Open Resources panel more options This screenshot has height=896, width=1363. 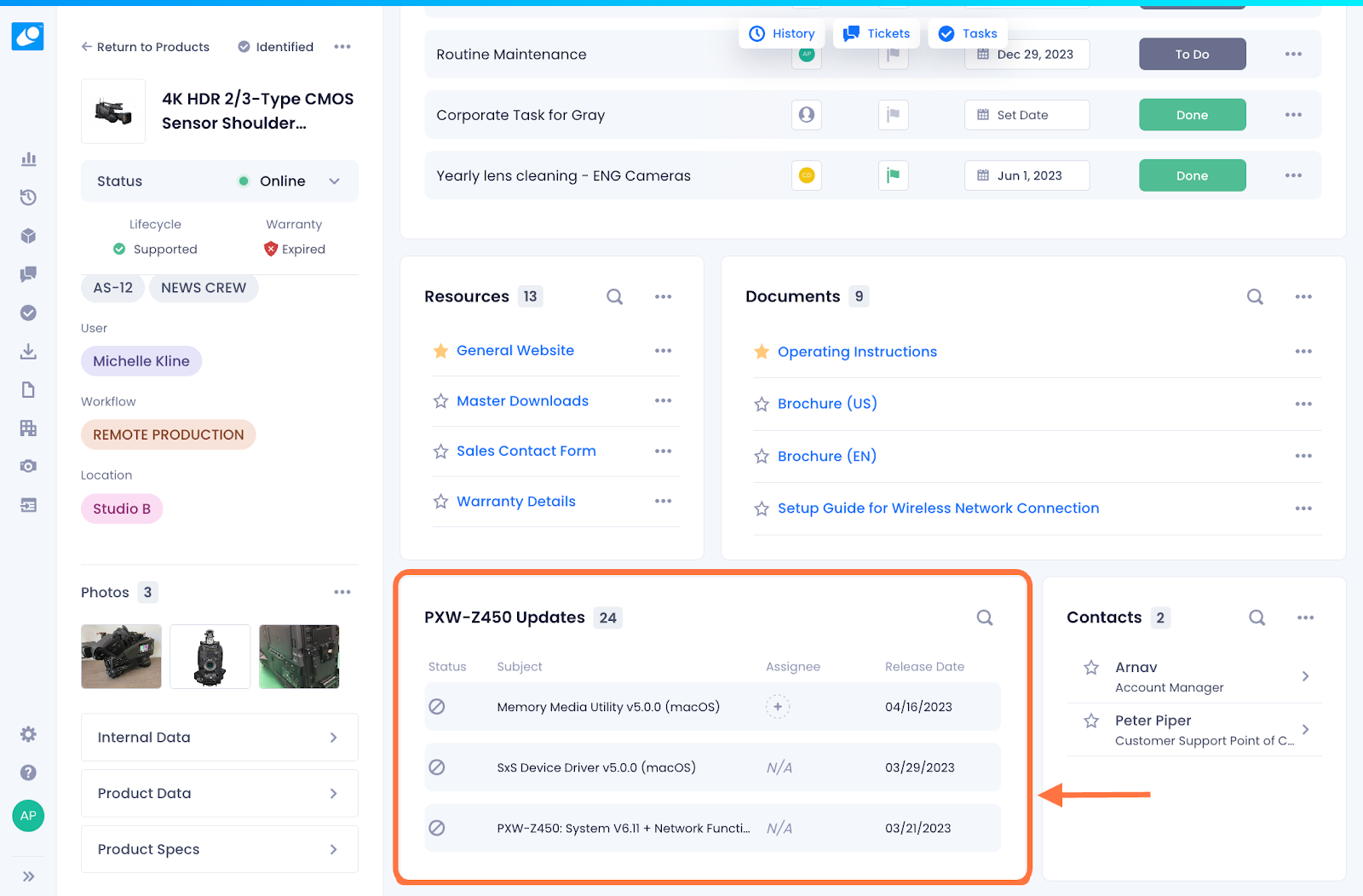pyautogui.click(x=664, y=296)
